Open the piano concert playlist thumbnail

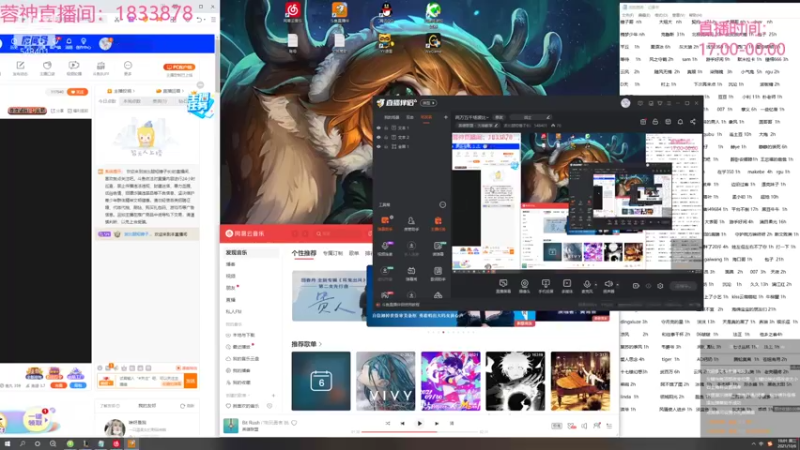[x=580, y=381]
